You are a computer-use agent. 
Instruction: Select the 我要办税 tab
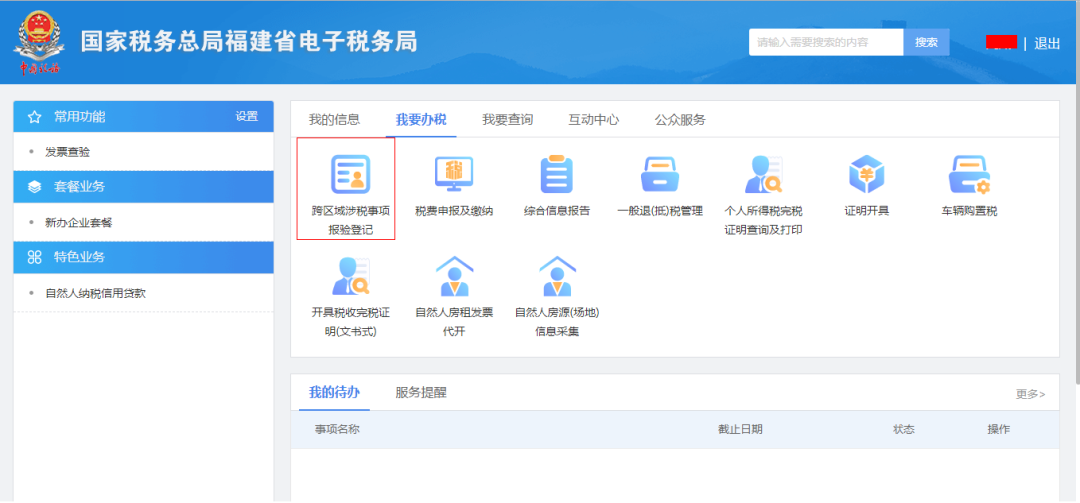click(x=421, y=120)
